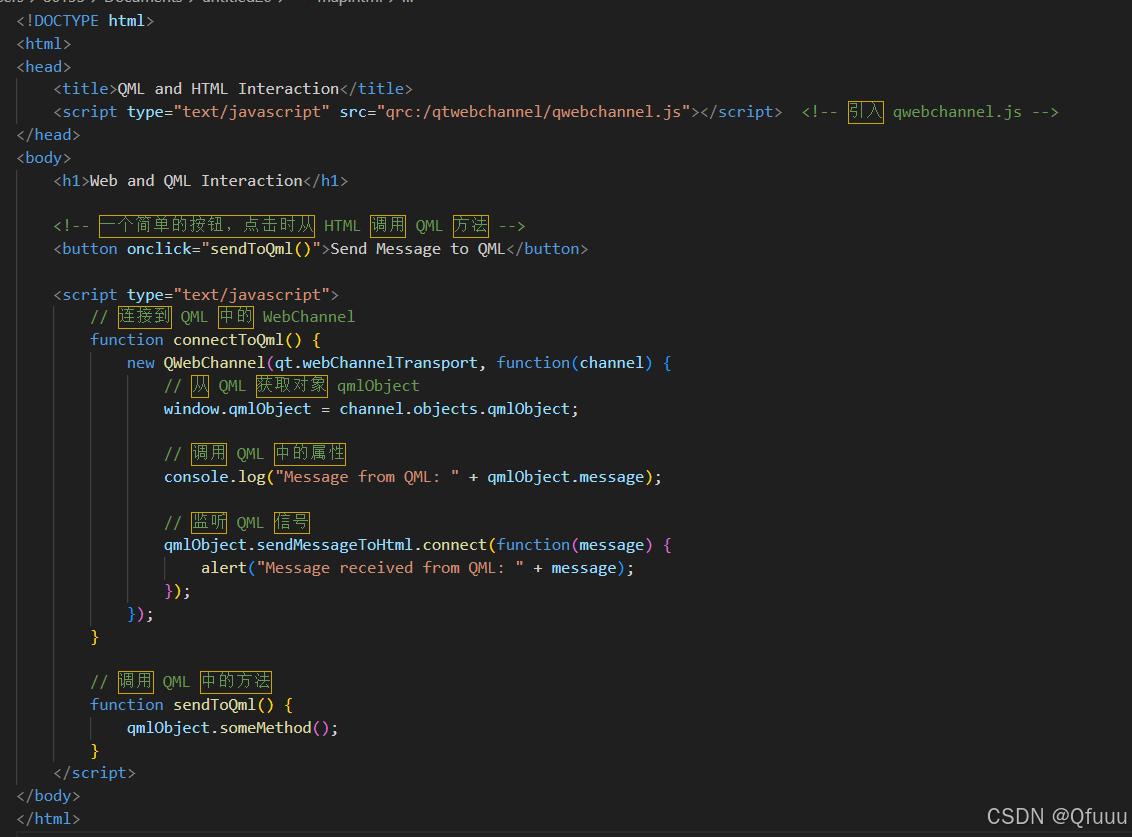Click the title text 'QML and HTML Interaction'
The width and height of the screenshot is (1132, 837).
coord(228,89)
